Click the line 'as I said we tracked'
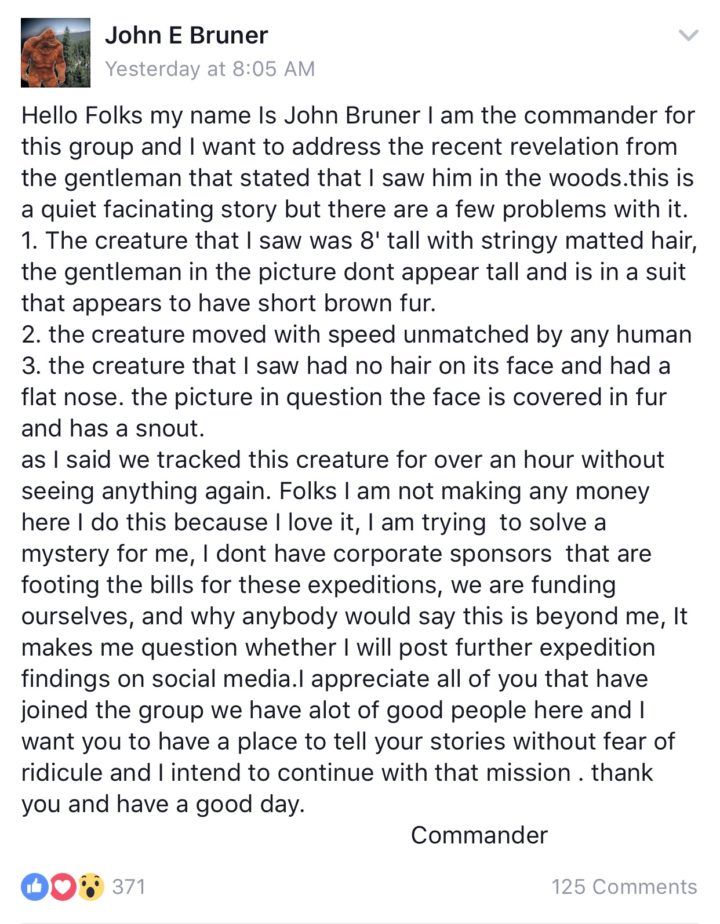This screenshot has height=924, width=720. coord(343,460)
